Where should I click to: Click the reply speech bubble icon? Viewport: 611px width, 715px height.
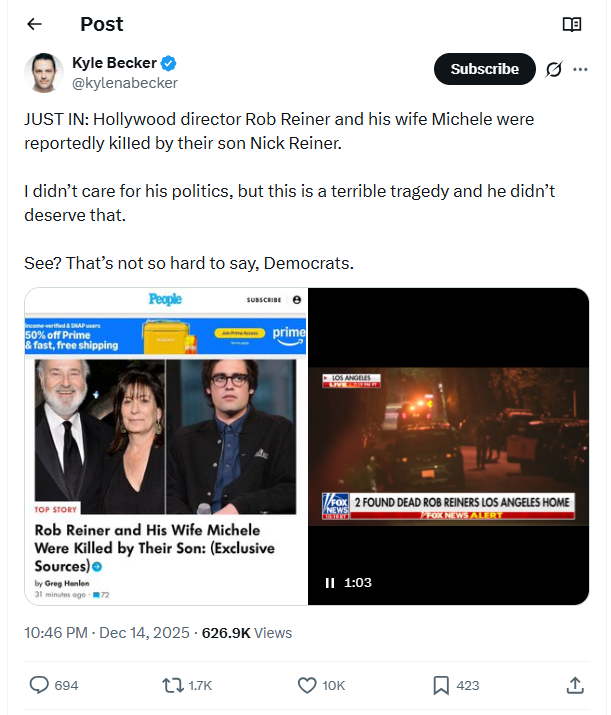40,685
